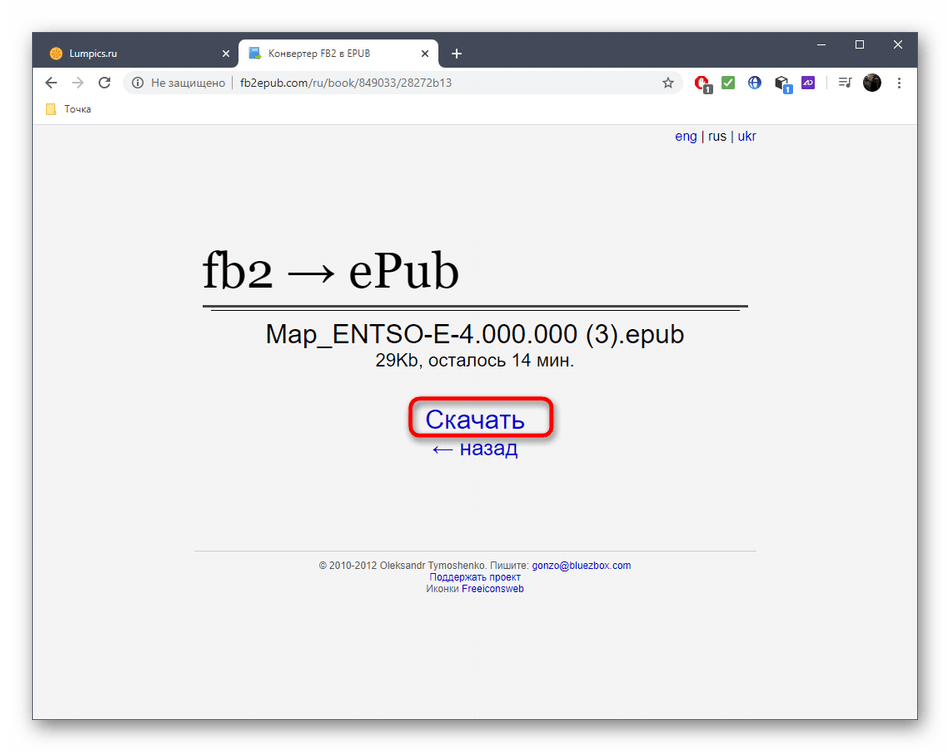Viewport: 950px width, 752px height.
Task: Click the ← назад link
Action: point(475,448)
